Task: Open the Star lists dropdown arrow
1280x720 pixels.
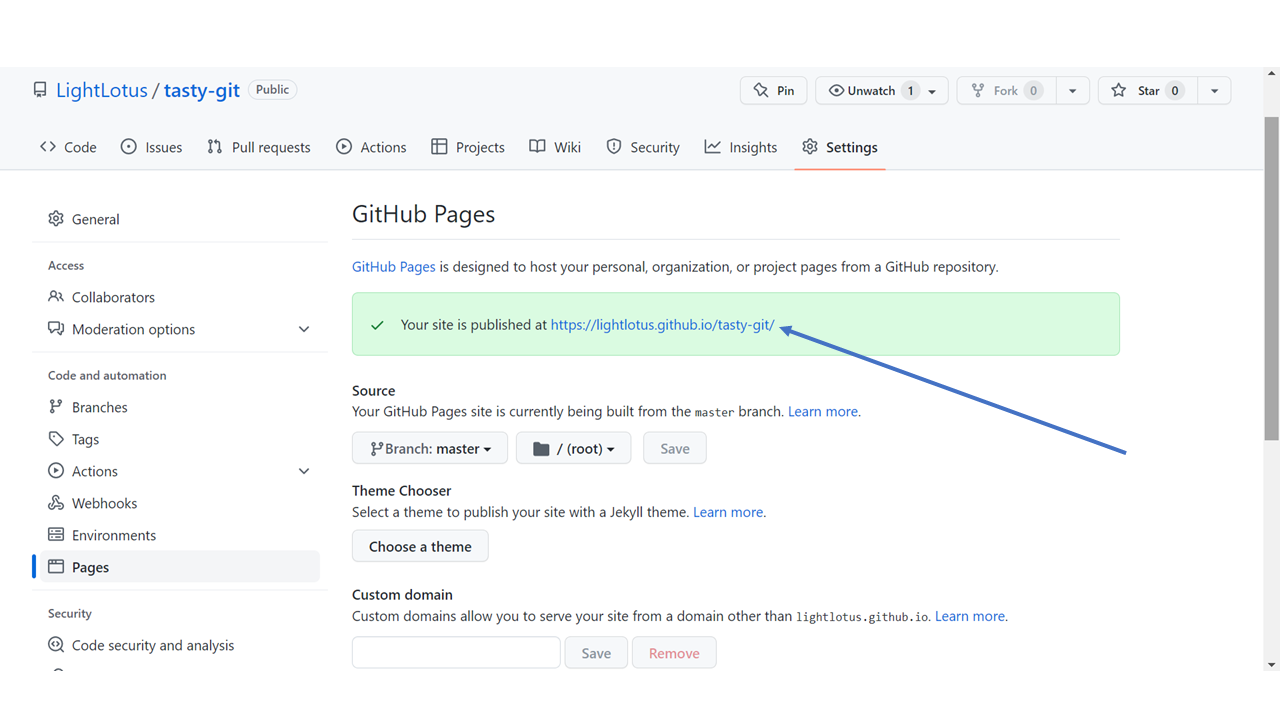Action: pyautogui.click(x=1214, y=91)
